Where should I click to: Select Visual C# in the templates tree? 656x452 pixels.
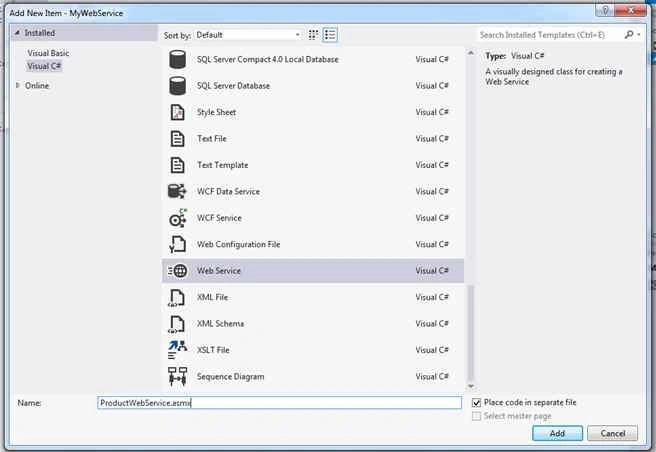pos(44,66)
